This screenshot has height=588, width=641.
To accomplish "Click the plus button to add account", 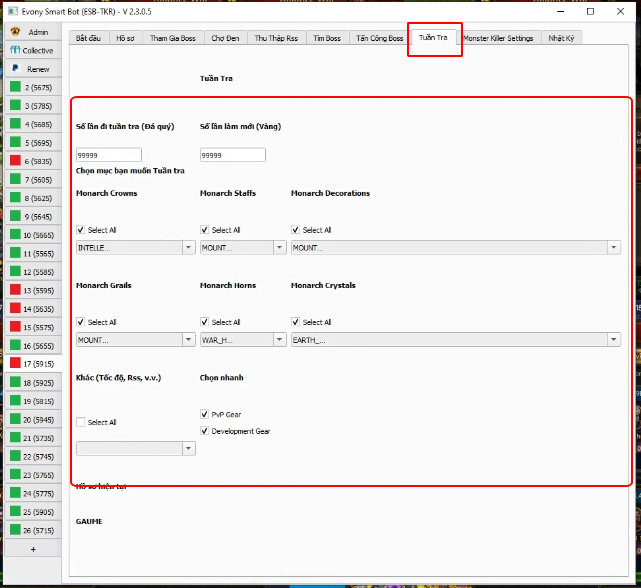I will [32, 549].
